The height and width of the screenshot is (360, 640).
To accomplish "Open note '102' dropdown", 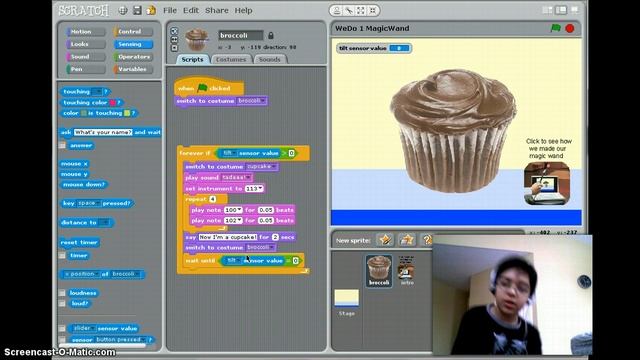I will tap(233, 220).
